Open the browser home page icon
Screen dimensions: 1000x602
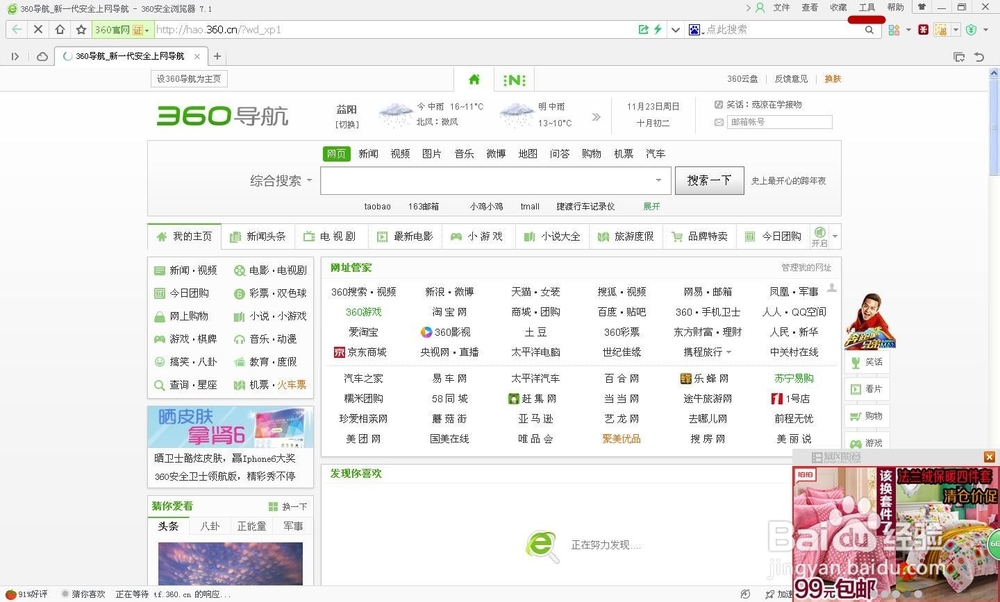point(59,29)
